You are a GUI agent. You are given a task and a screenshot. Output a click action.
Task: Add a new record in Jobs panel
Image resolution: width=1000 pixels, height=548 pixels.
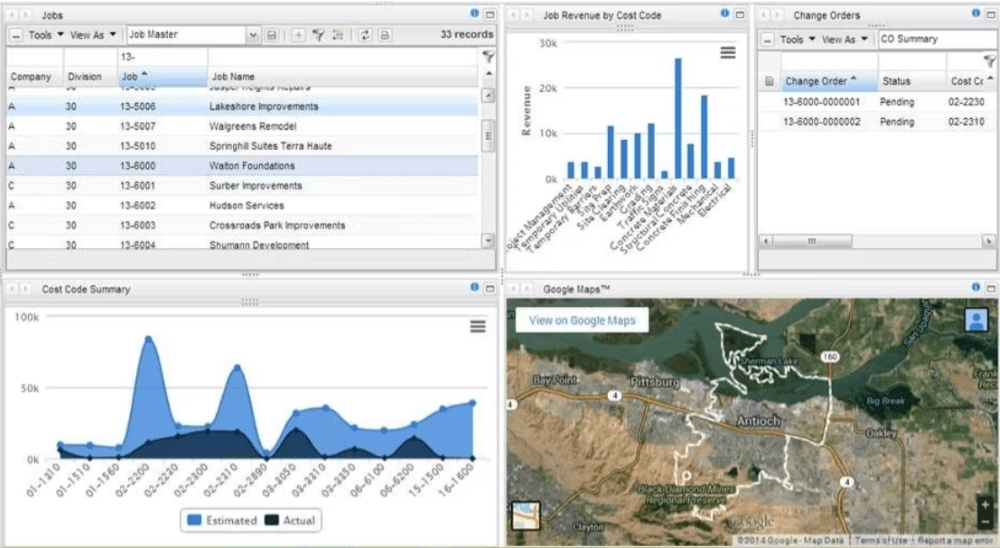(x=298, y=35)
